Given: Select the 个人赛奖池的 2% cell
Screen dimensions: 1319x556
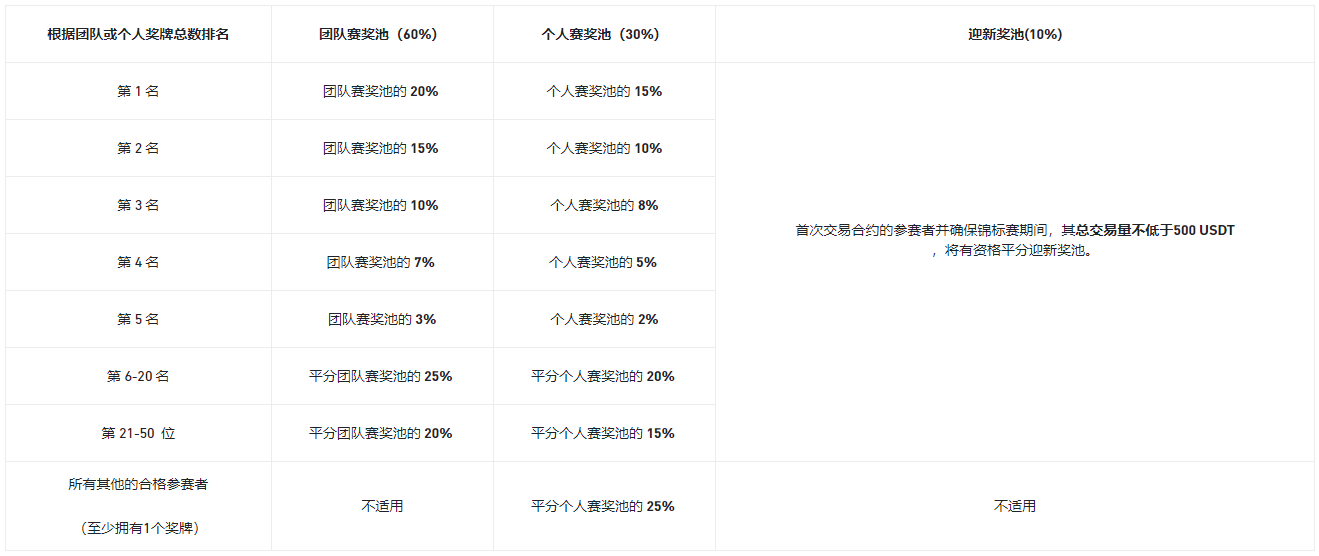Looking at the screenshot, I should point(604,319).
